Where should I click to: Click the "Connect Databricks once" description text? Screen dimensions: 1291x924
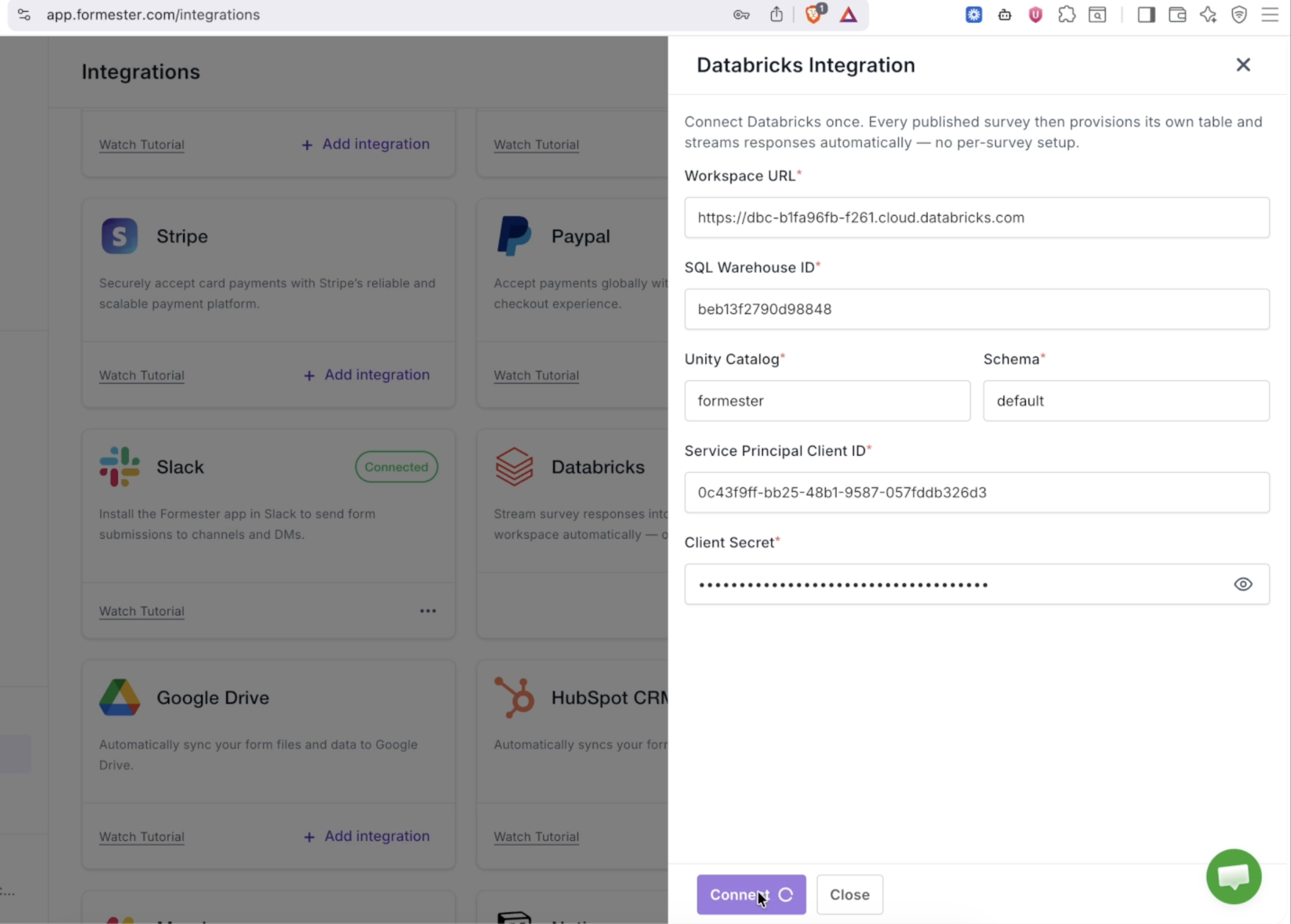pos(973,132)
